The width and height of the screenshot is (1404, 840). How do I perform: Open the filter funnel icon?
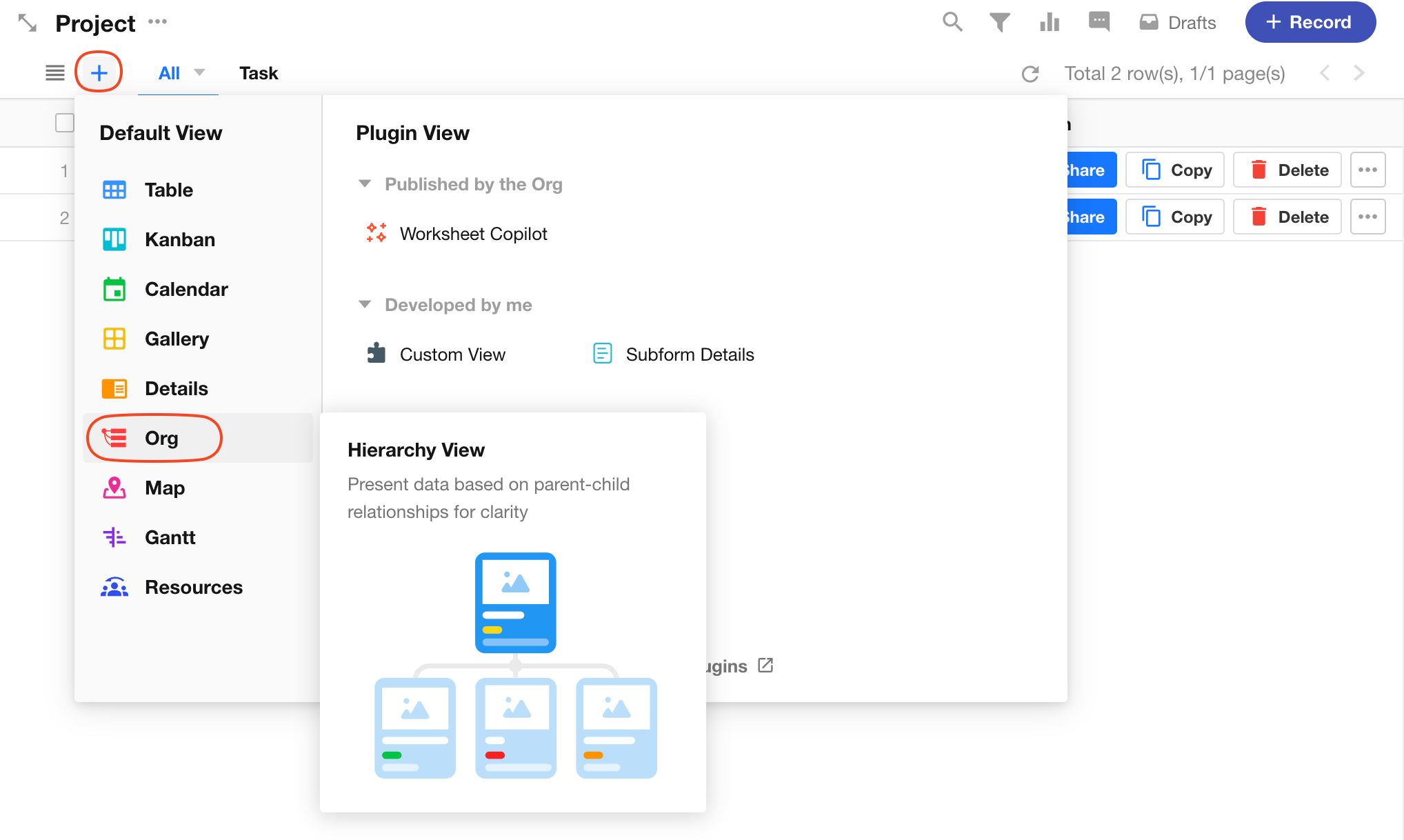[999, 22]
